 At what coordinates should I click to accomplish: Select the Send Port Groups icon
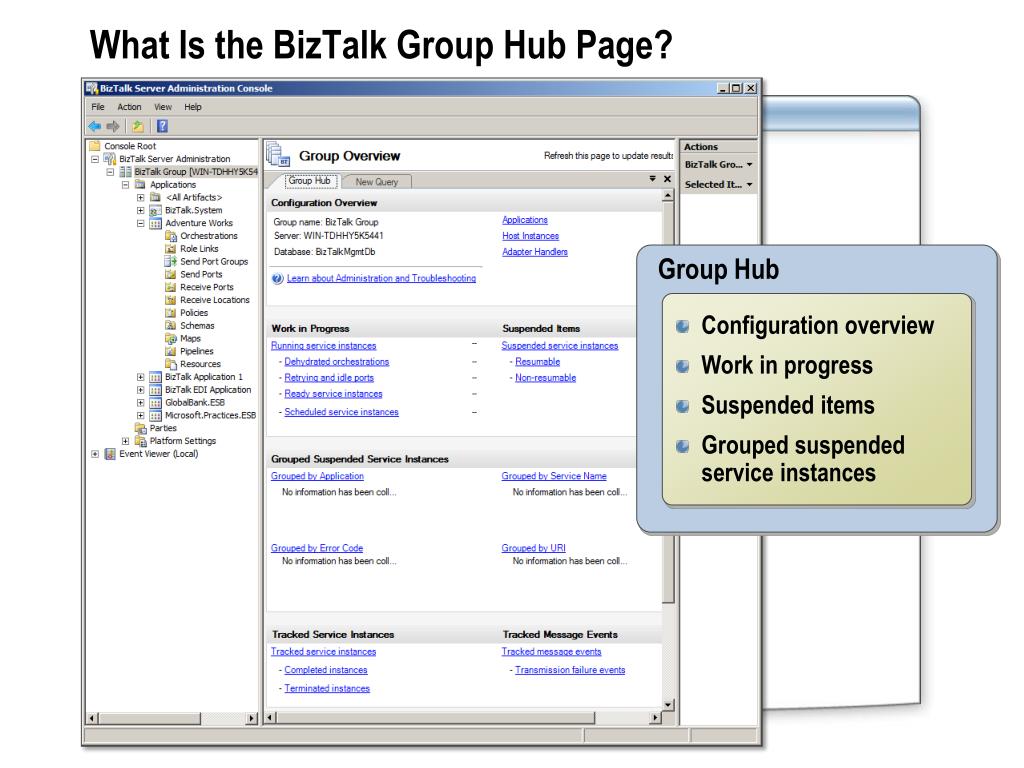pyautogui.click(x=170, y=261)
